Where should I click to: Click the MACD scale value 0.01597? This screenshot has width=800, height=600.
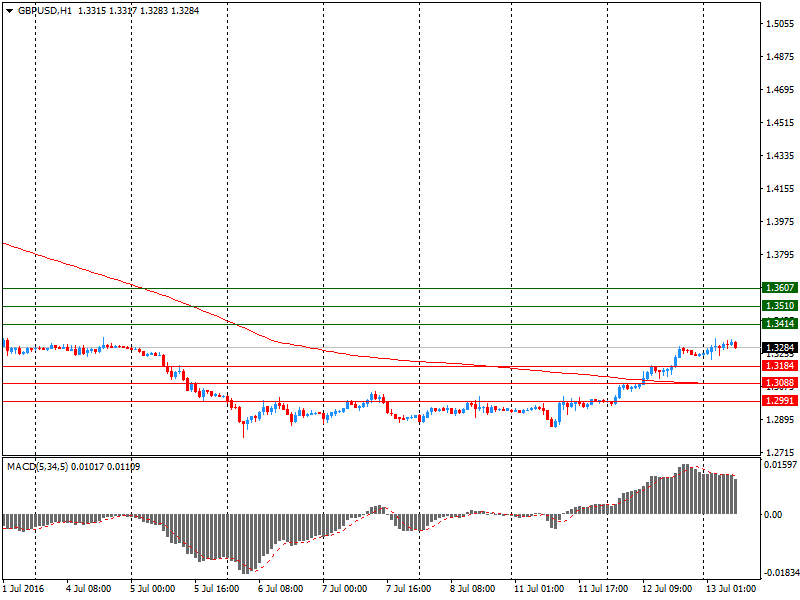[x=780, y=465]
